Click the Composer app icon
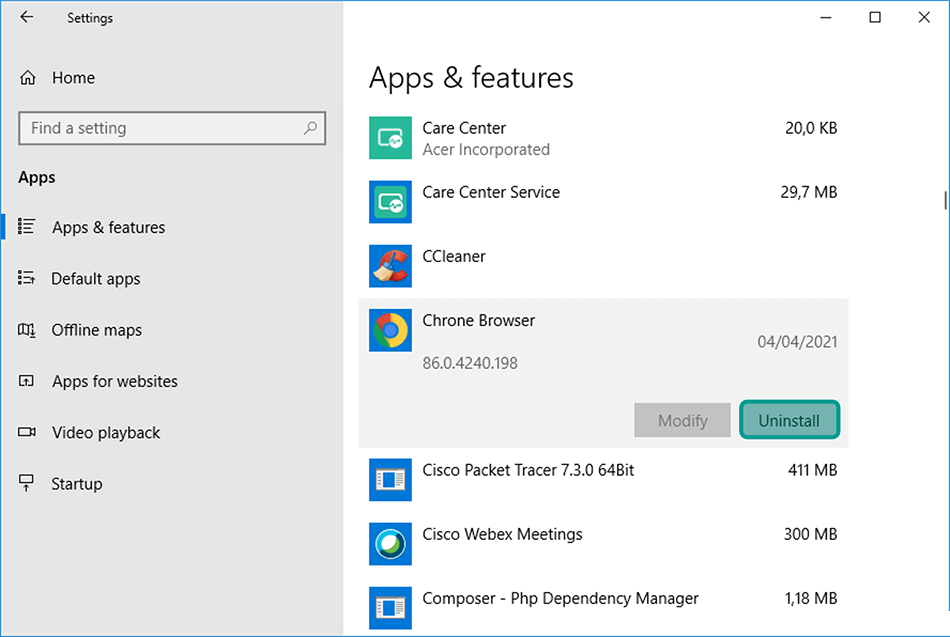 point(390,608)
